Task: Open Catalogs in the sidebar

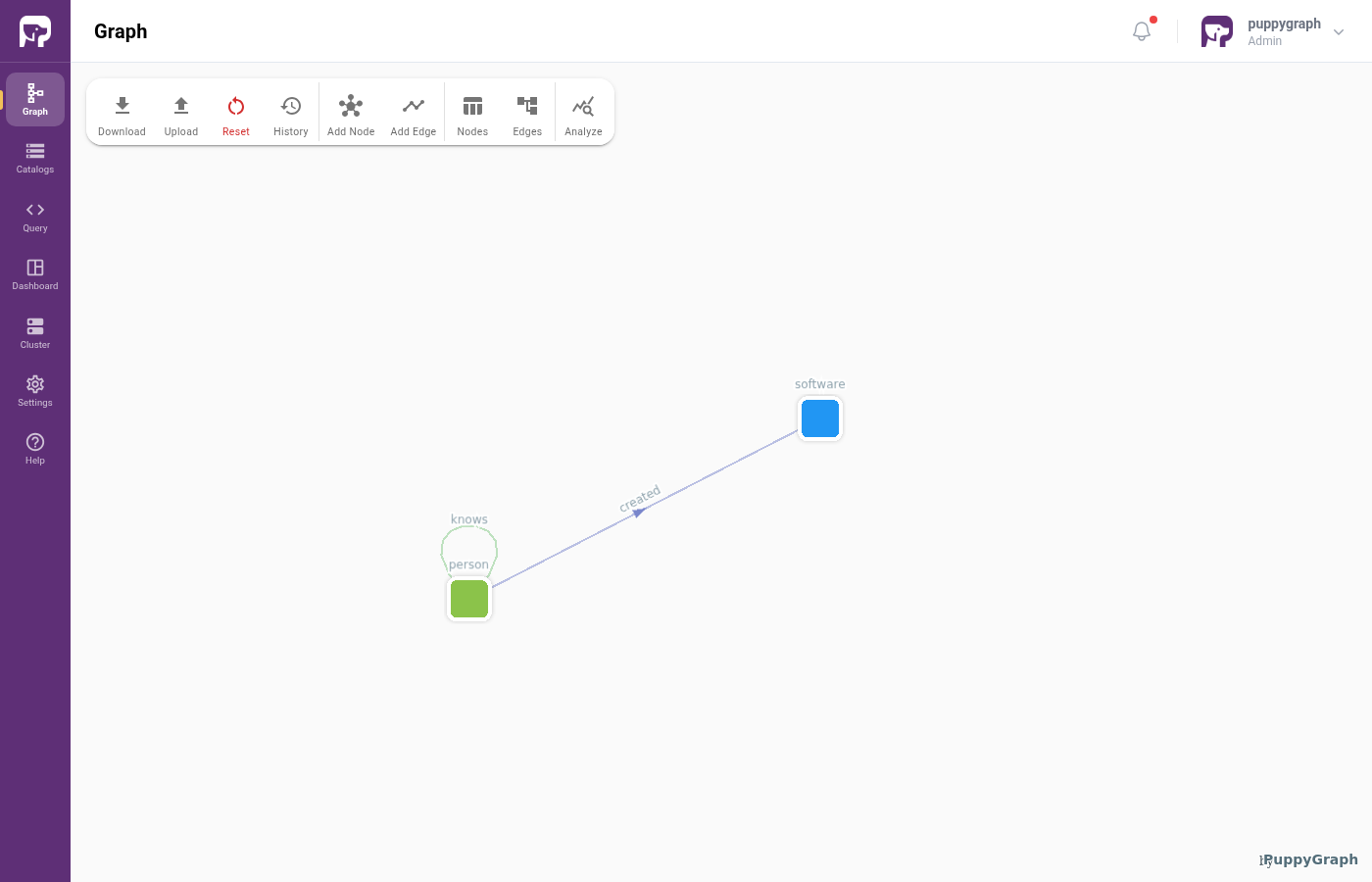Action: [x=35, y=158]
